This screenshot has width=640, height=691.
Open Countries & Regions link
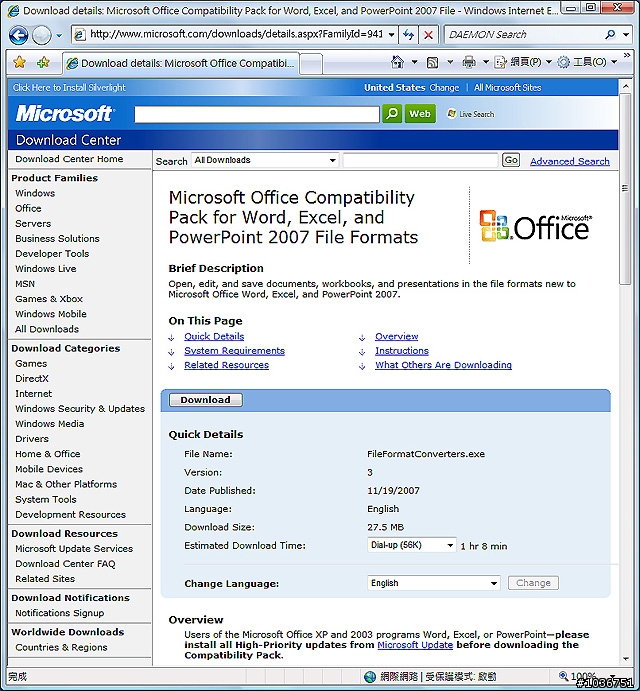[61, 647]
